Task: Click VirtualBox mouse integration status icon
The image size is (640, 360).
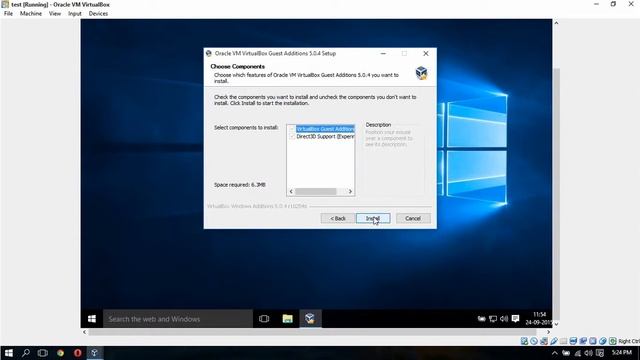Action: [x=602, y=341]
